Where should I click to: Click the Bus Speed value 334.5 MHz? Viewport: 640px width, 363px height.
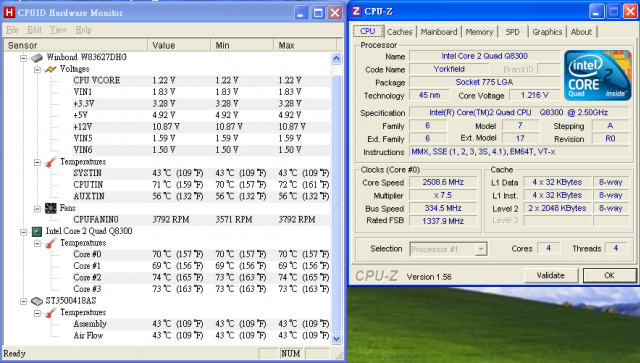(443, 208)
